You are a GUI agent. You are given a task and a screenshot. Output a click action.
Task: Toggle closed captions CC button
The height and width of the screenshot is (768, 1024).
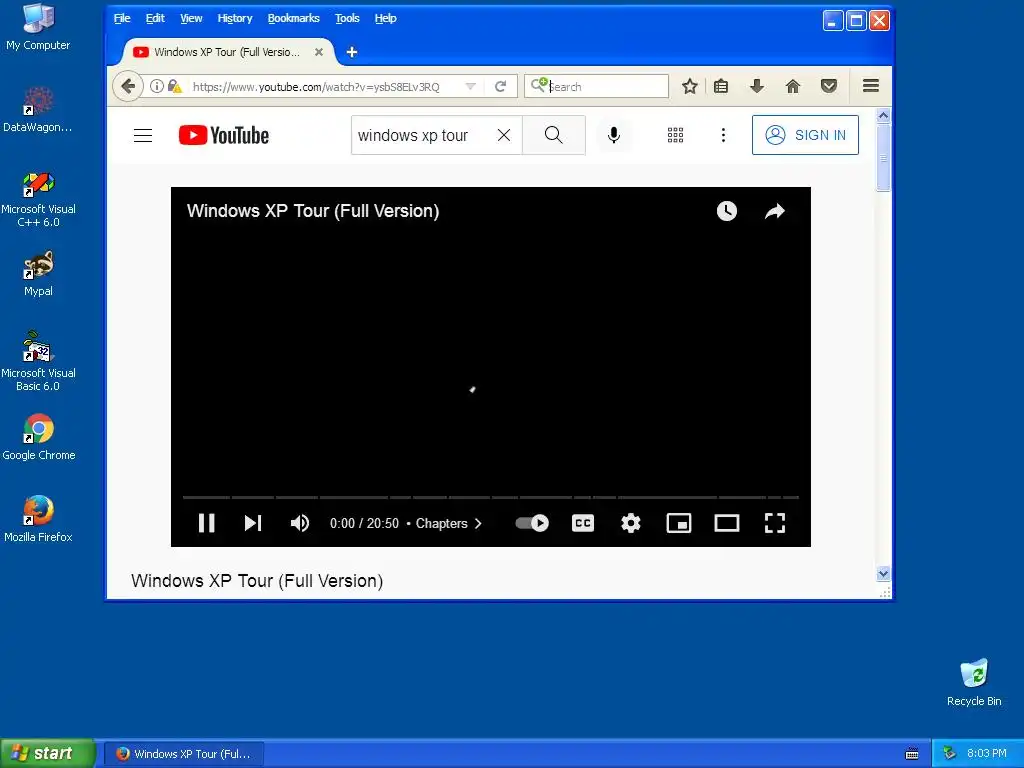583,523
